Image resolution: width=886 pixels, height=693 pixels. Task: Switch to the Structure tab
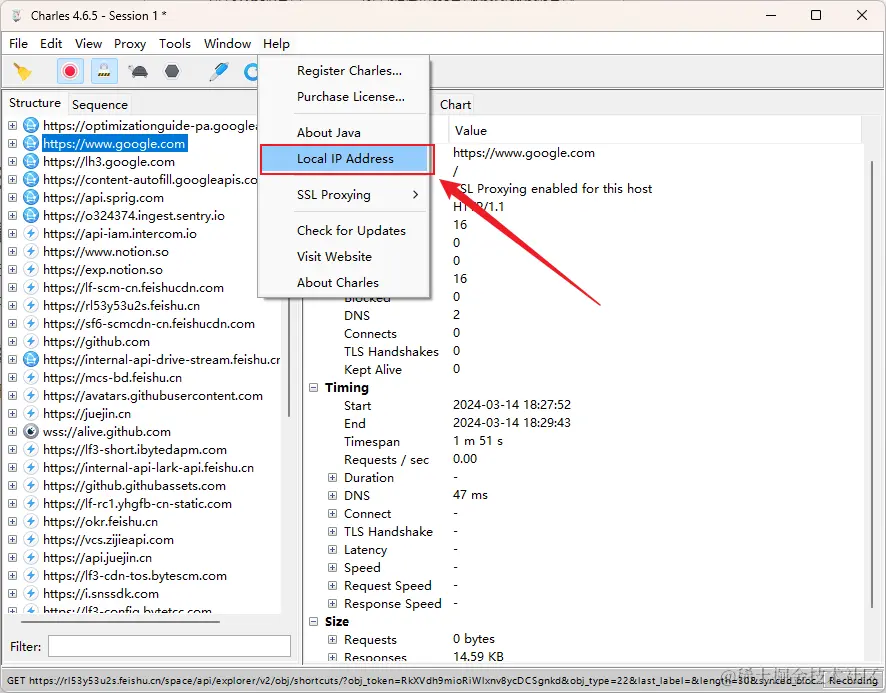click(x=35, y=103)
